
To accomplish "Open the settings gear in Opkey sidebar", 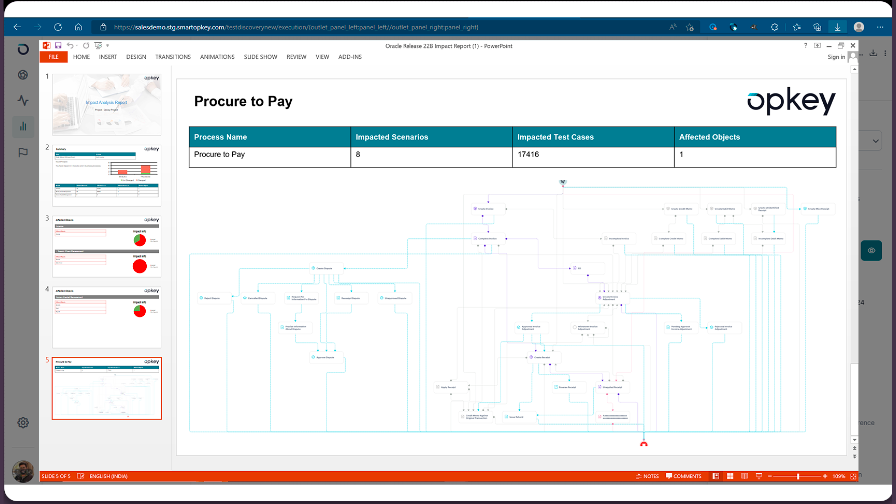I will [x=23, y=423].
